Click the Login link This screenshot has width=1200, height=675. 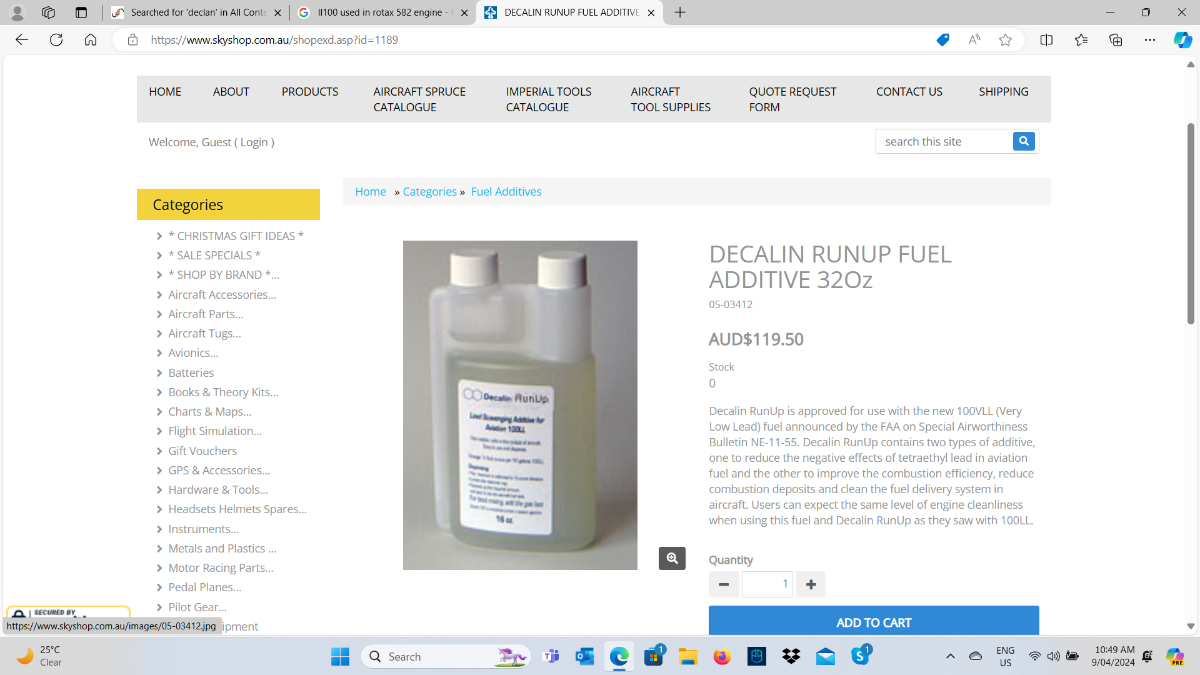pyautogui.click(x=254, y=142)
